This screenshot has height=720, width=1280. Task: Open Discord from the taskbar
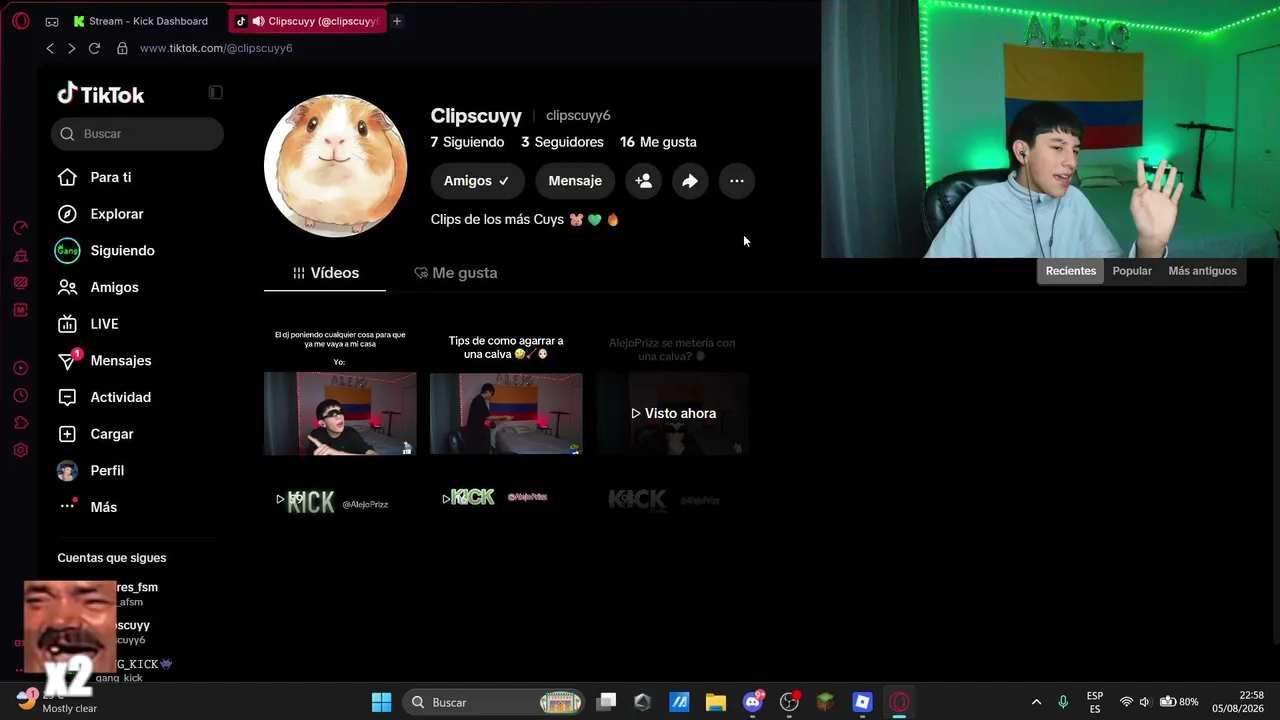(753, 702)
